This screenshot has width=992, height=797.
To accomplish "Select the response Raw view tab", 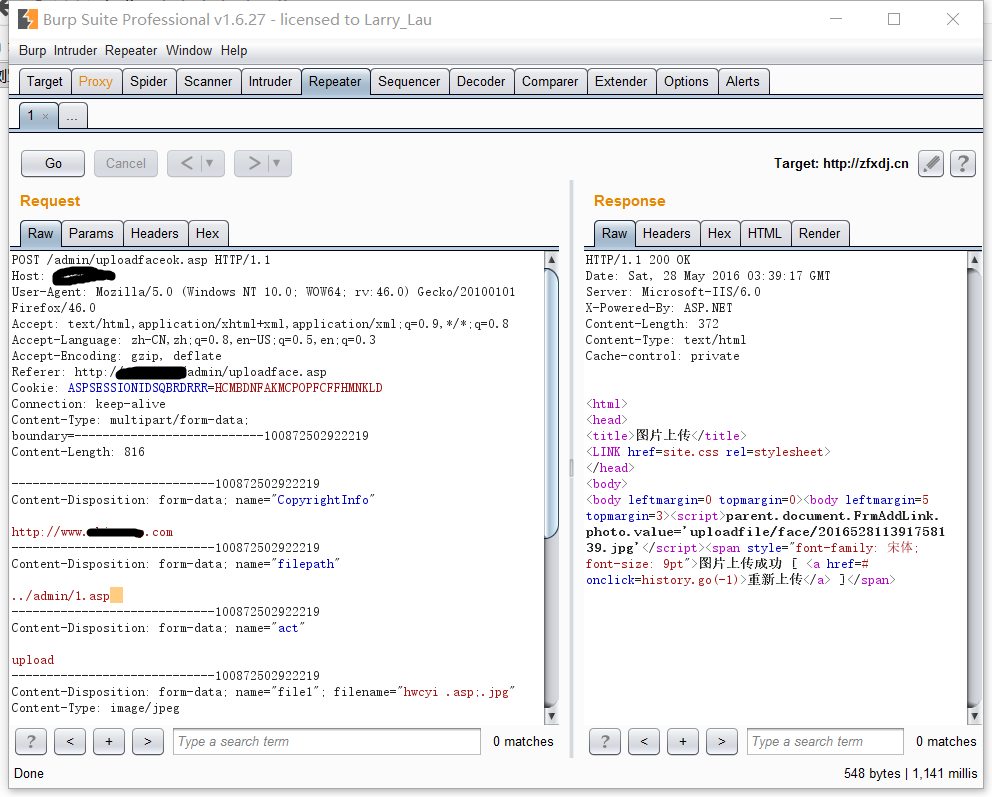I will [614, 233].
